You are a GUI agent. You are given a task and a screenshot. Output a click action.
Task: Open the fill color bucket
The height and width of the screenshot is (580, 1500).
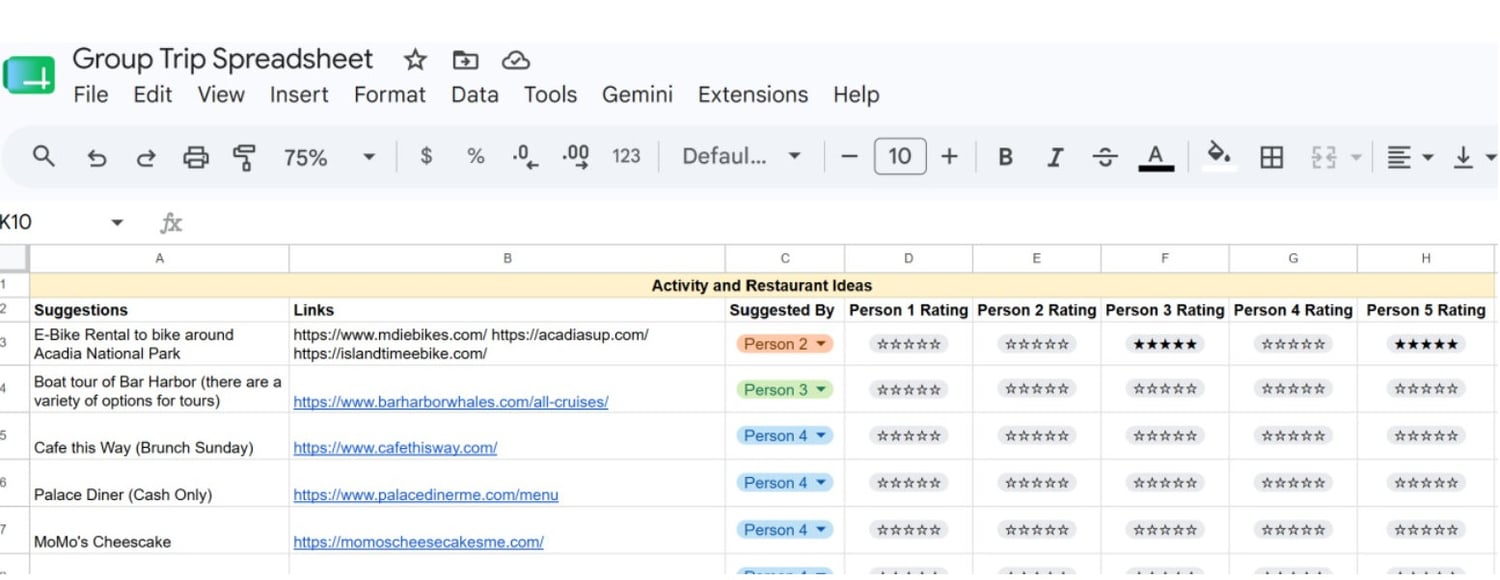[x=1219, y=156]
